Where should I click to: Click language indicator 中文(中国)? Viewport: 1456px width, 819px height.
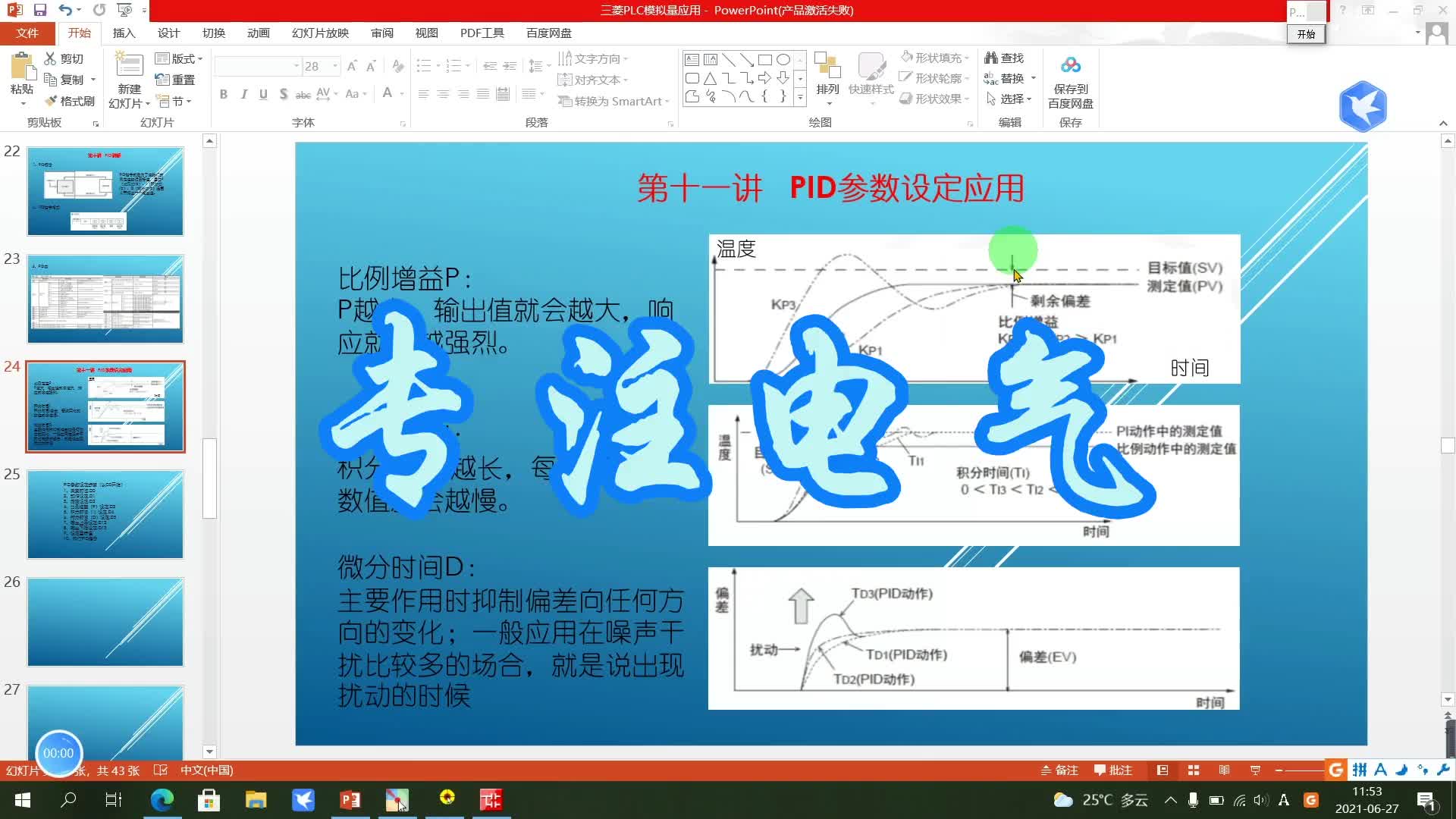tap(206, 770)
